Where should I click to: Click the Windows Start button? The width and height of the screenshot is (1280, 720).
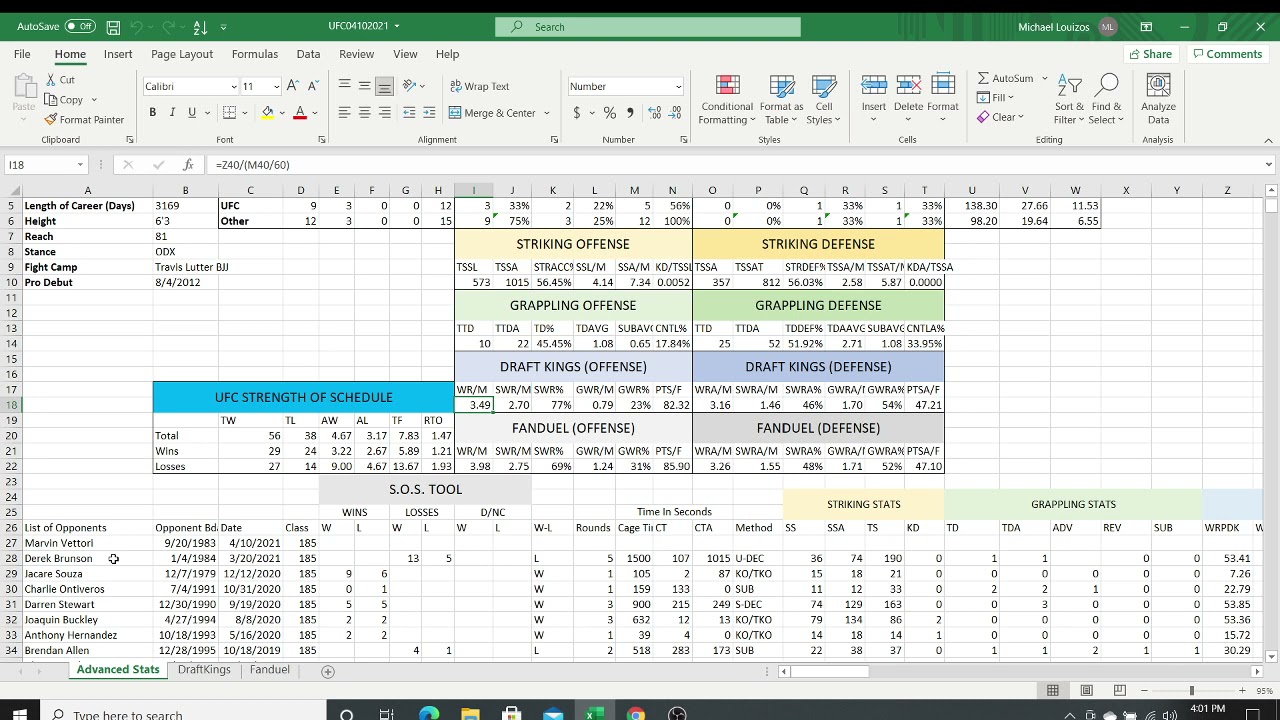click(20, 714)
